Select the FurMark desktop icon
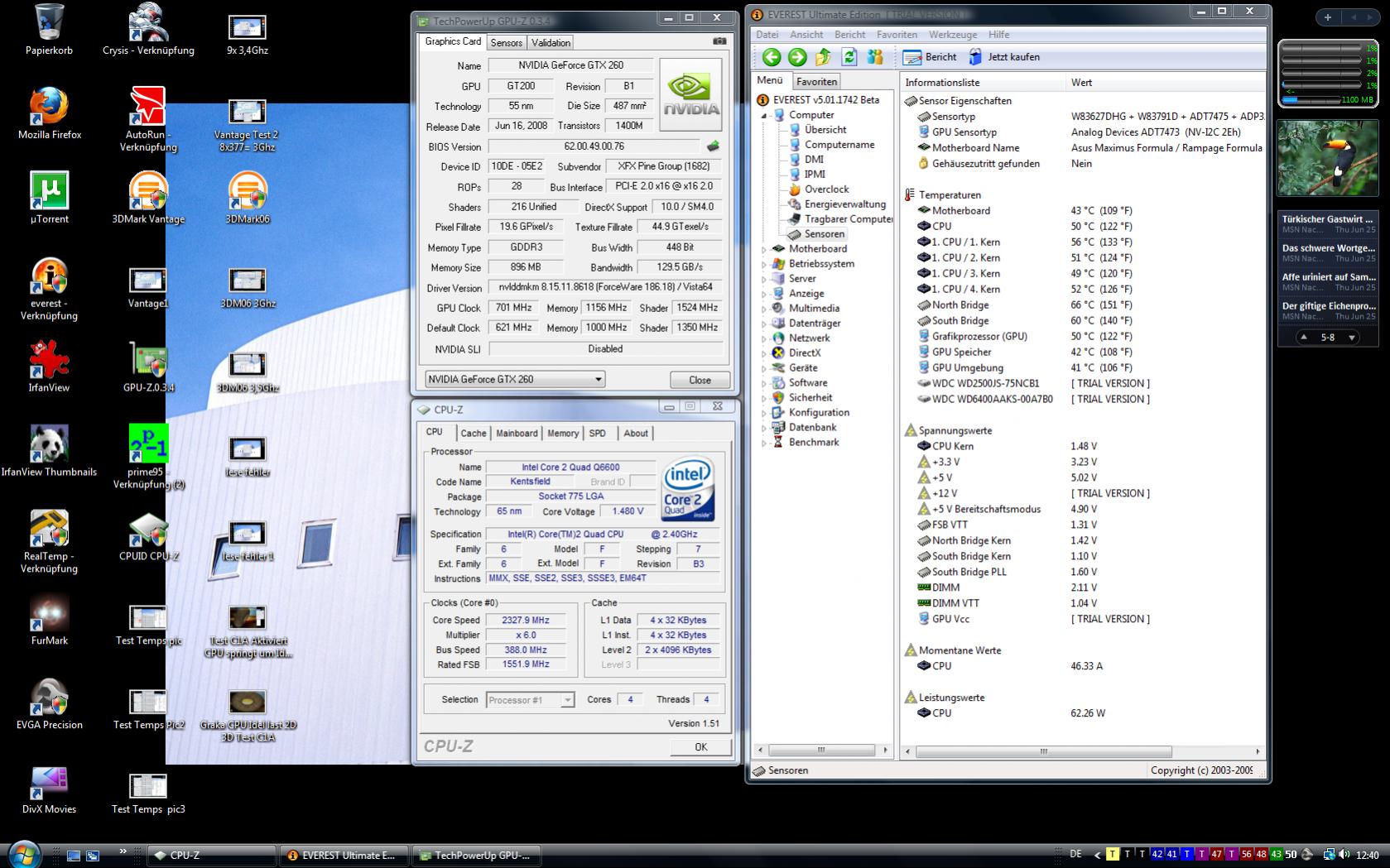Viewport: 1390px width, 868px height. coord(50,620)
